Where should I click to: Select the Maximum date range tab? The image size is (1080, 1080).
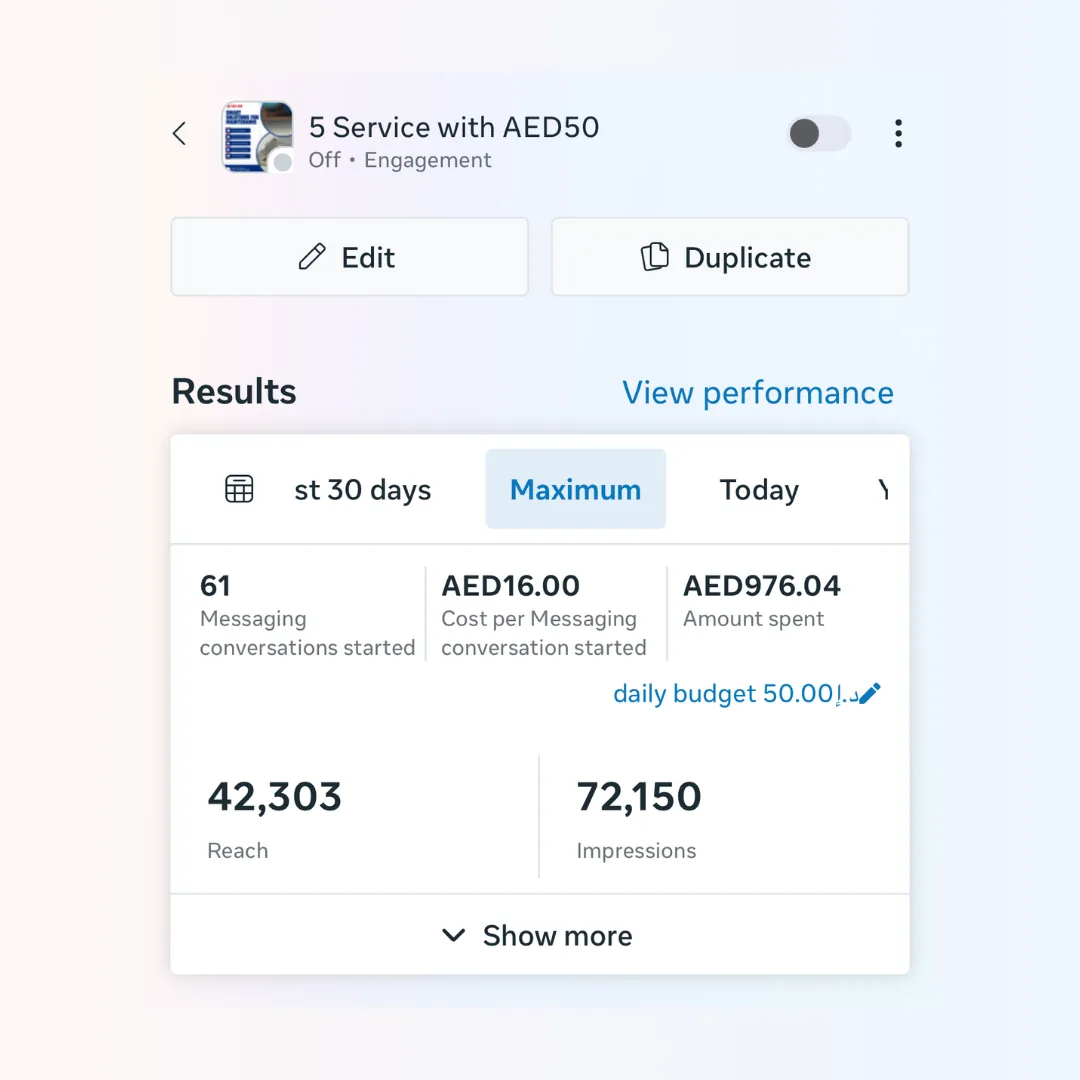(x=576, y=489)
